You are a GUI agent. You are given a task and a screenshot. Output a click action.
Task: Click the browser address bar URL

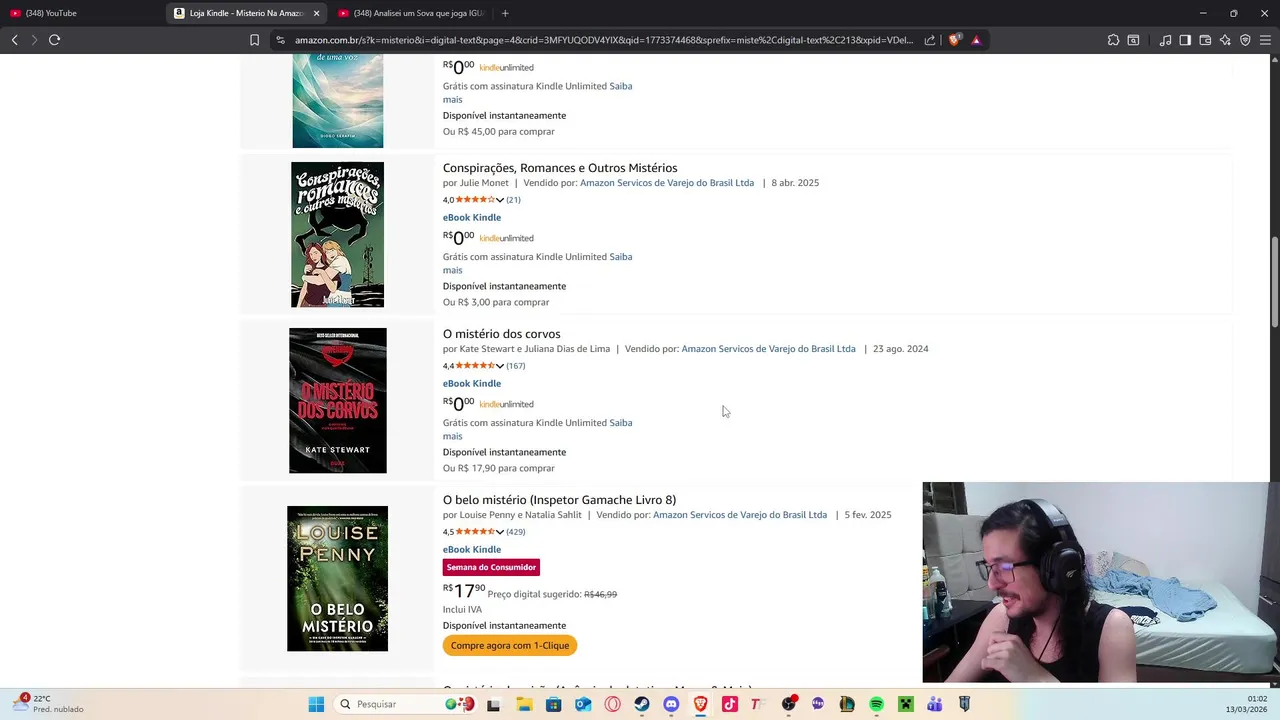tap(604, 40)
